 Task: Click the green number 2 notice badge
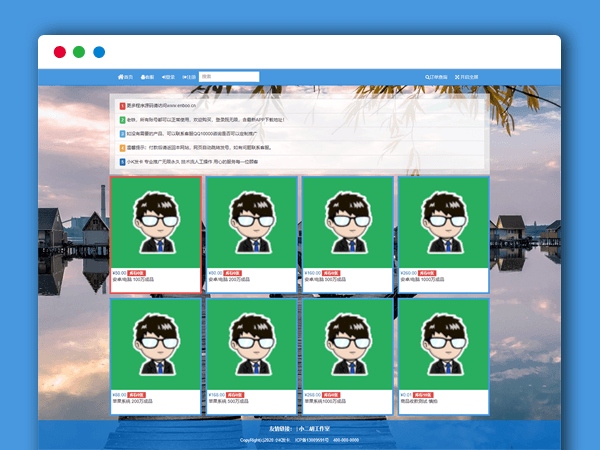(x=122, y=119)
